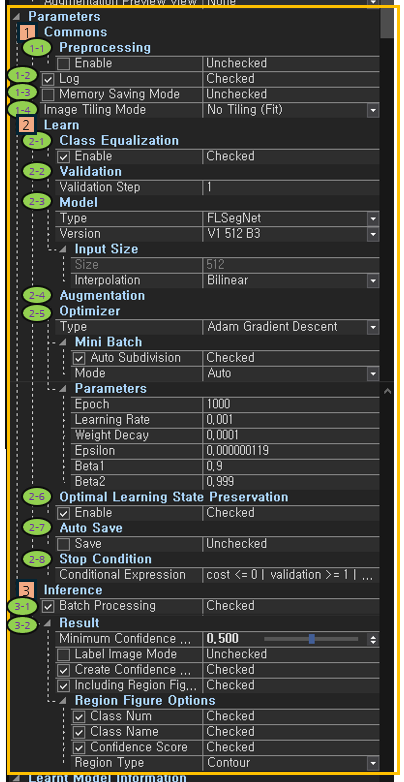Open the Interpolation Bilinear dropdown
Screen dimensions: 404x782
373,280
